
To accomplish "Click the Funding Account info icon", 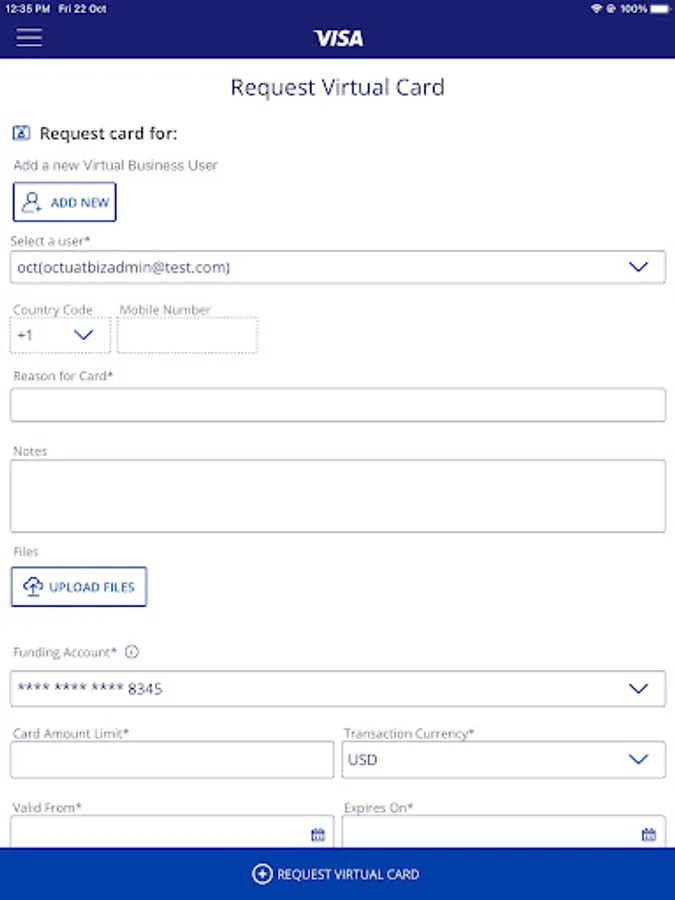I will click(132, 652).
